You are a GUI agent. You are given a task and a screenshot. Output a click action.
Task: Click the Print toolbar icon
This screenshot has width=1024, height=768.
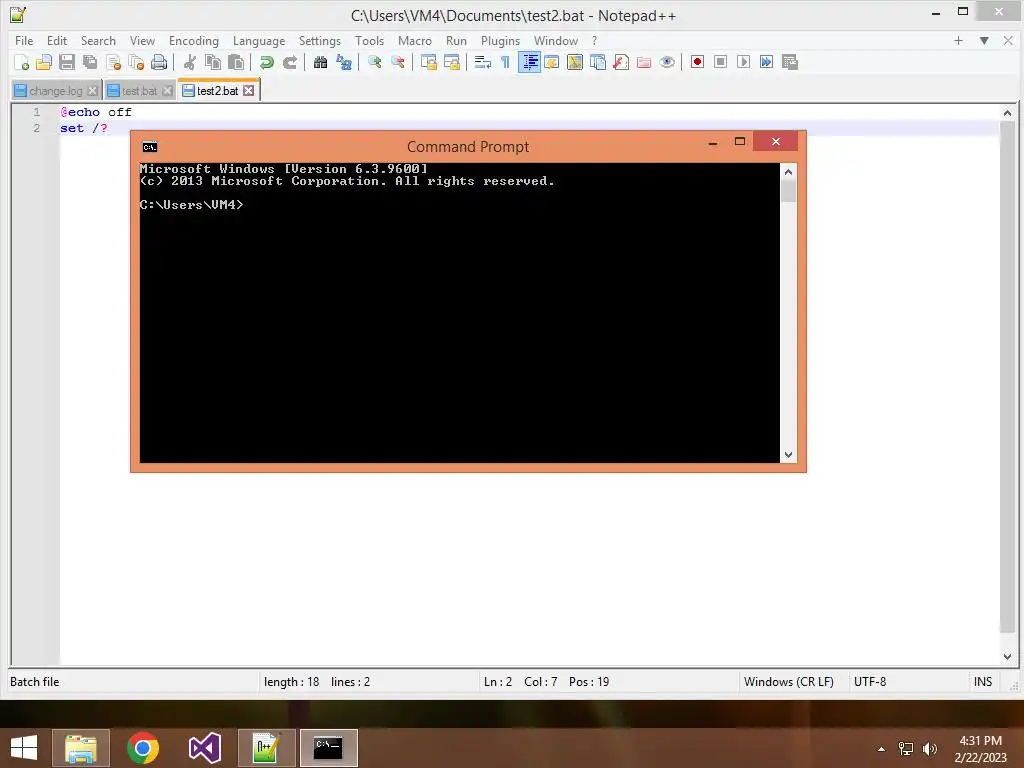tap(159, 62)
